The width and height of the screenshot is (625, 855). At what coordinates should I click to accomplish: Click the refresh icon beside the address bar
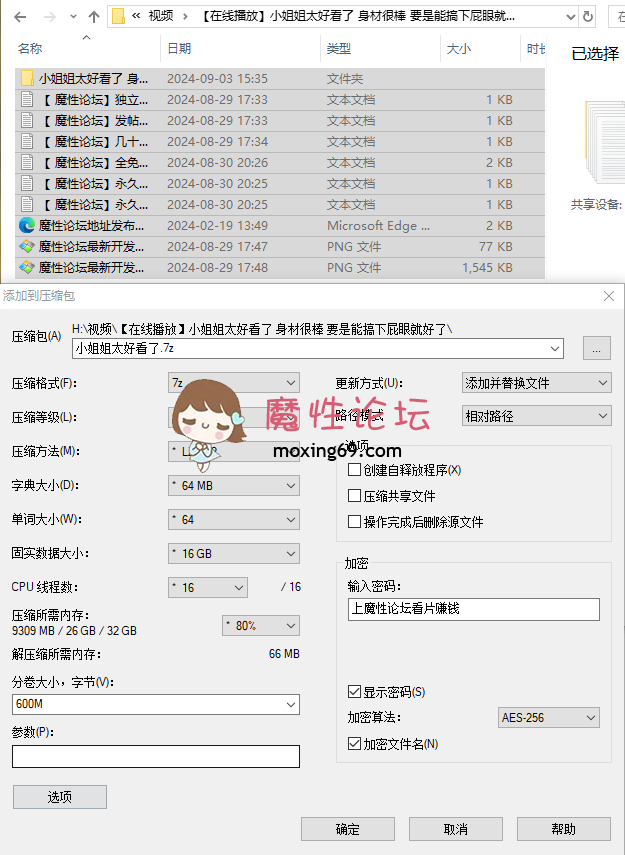click(x=614, y=16)
